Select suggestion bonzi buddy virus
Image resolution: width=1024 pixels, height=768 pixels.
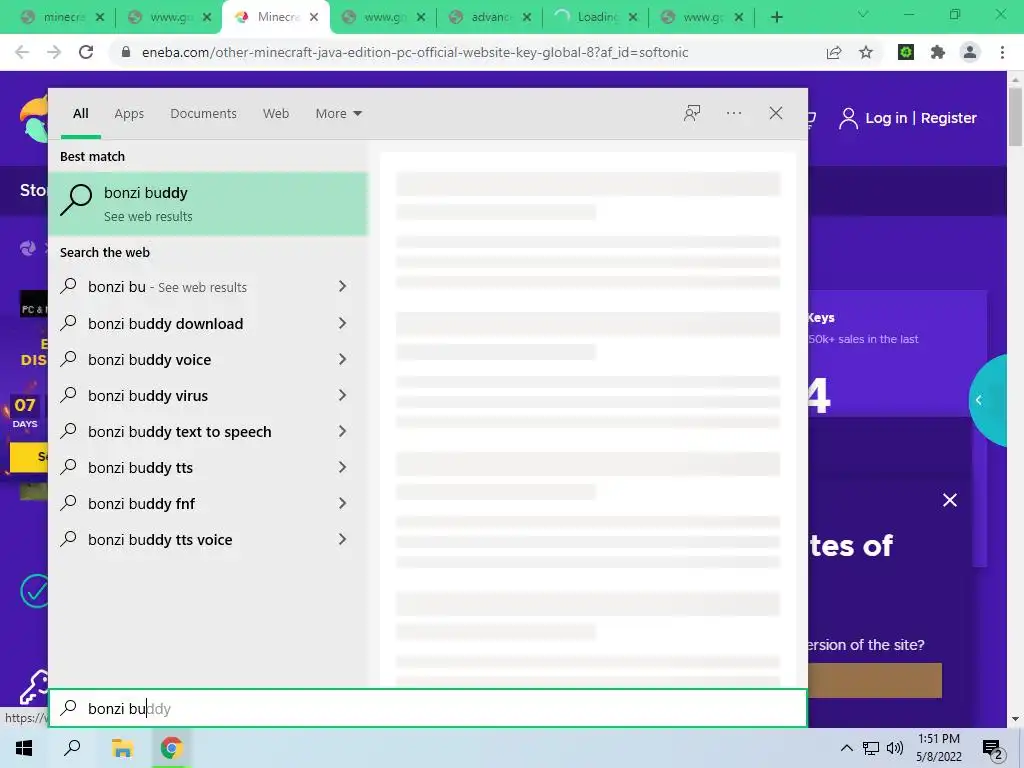[148, 395]
